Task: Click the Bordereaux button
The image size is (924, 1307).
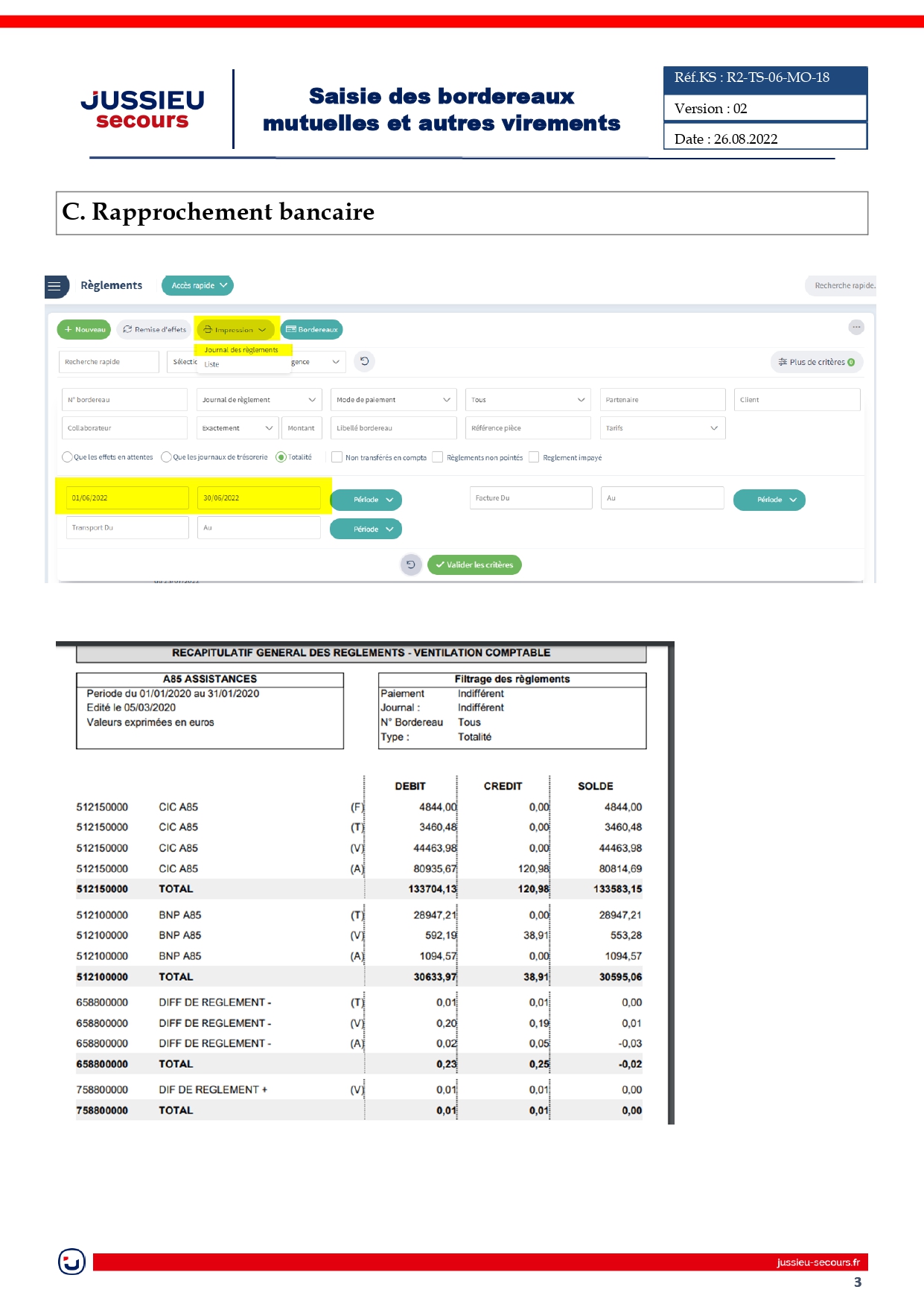Action: tap(312, 329)
